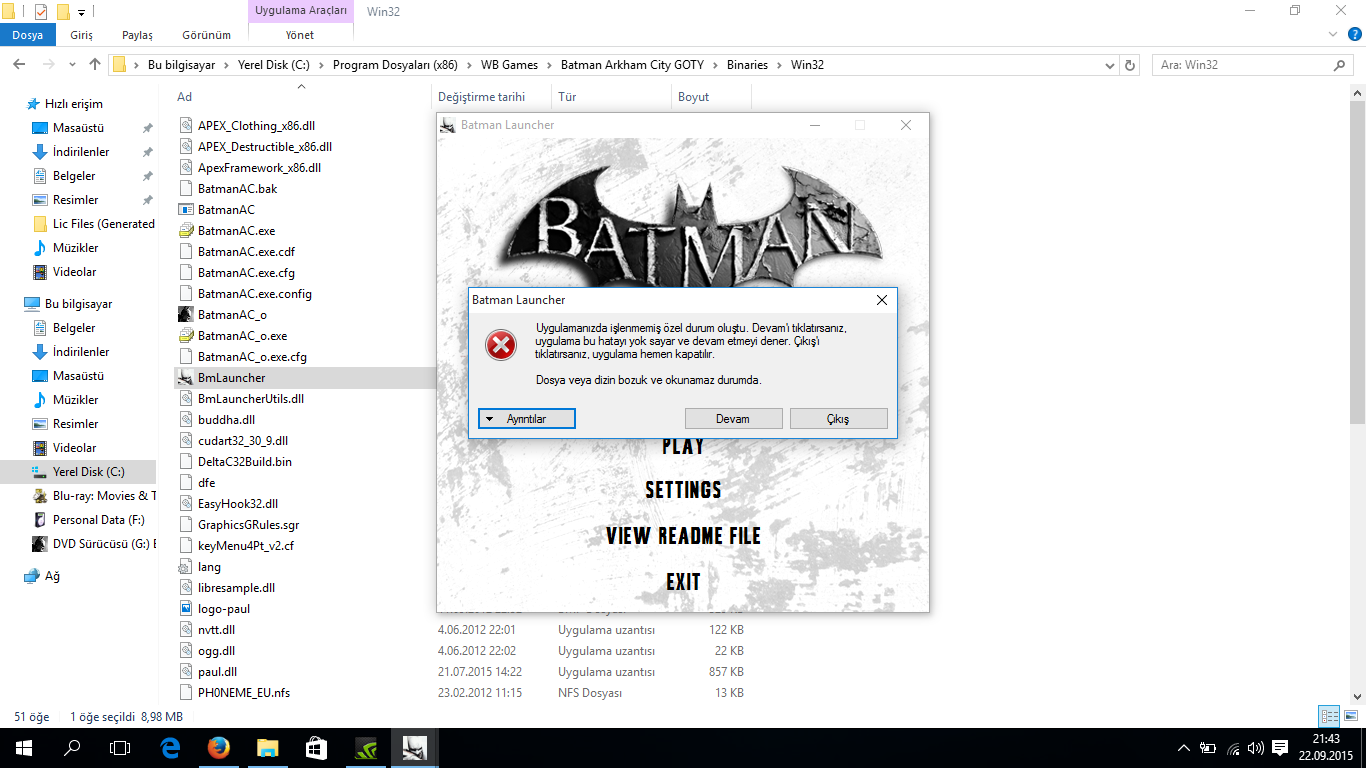Select Personal Data (F:) in navigation pane

coord(98,520)
